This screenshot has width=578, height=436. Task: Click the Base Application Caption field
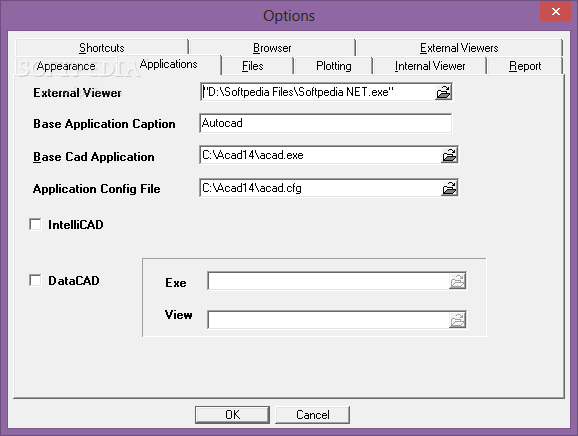(325, 123)
